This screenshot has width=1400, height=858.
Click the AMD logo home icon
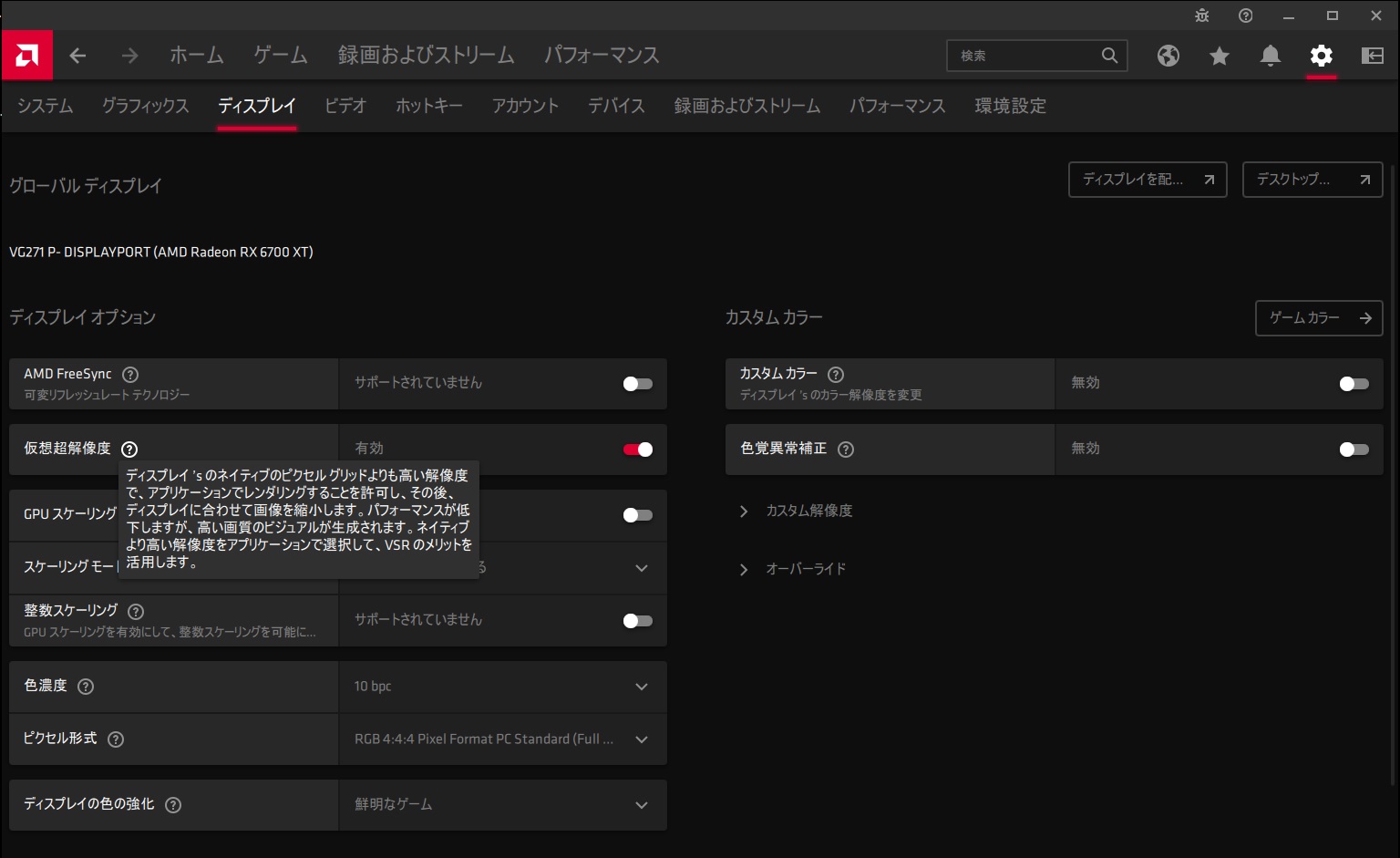[x=27, y=56]
